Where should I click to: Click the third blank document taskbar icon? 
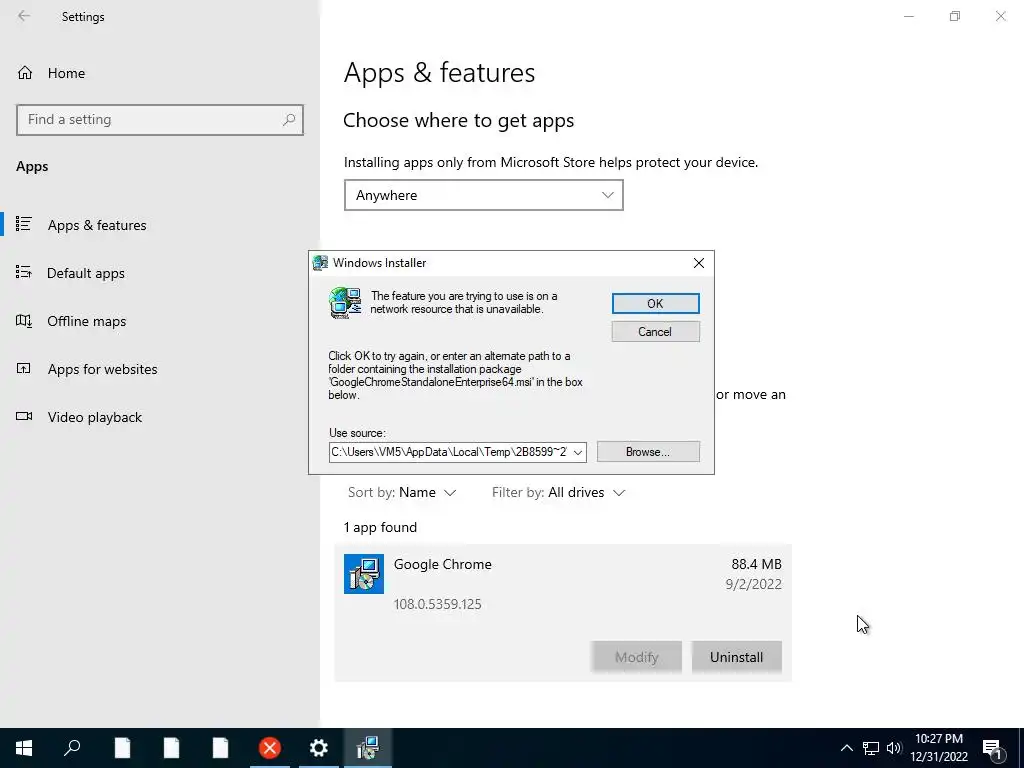point(220,748)
